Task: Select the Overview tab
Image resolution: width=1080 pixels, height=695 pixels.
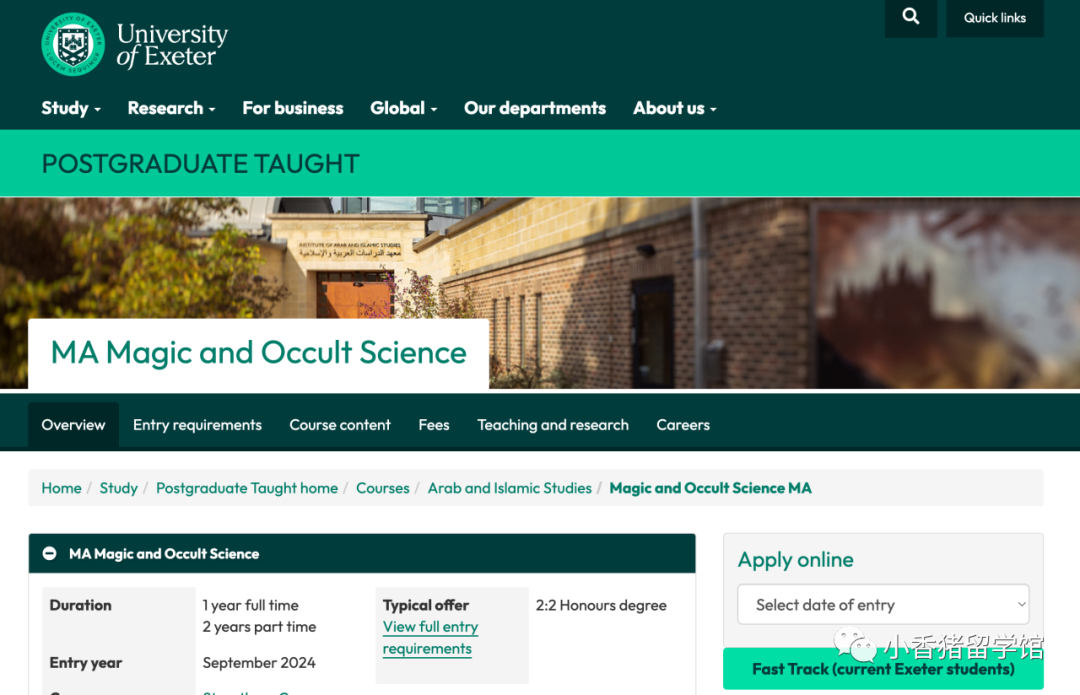Action: pos(73,425)
